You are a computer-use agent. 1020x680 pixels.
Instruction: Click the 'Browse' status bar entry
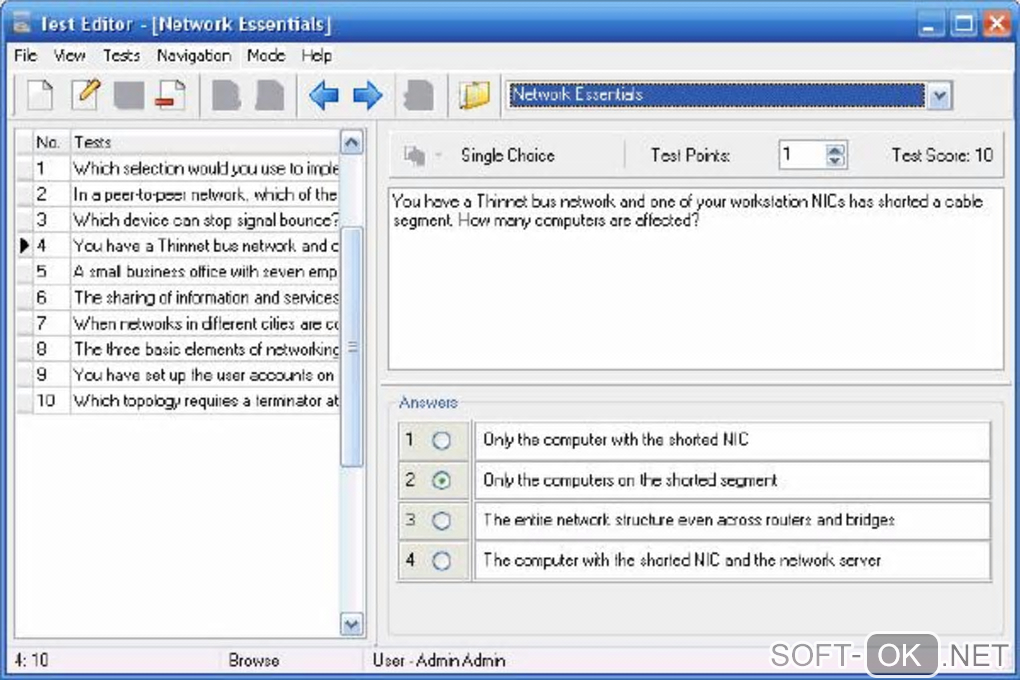click(x=254, y=660)
